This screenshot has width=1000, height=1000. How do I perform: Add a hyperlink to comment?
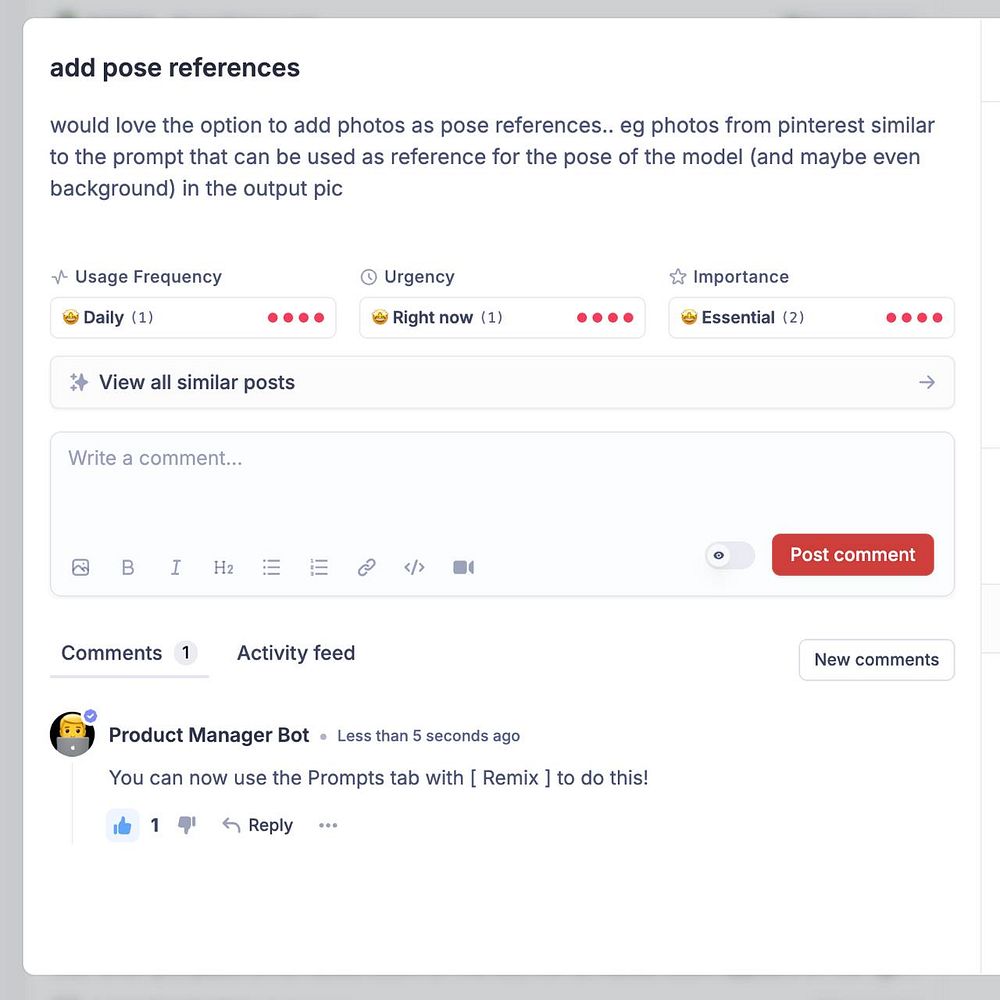(367, 567)
